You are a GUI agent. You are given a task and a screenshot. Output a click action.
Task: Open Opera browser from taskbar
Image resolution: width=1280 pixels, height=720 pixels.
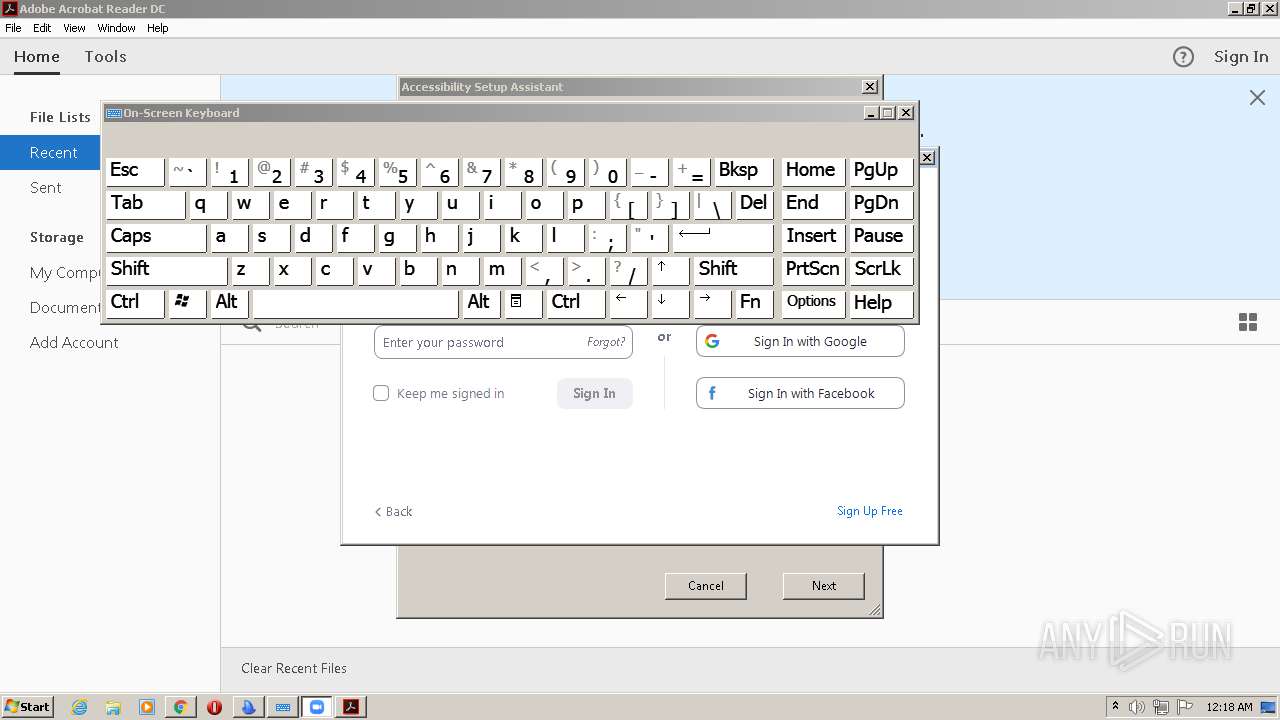point(214,707)
